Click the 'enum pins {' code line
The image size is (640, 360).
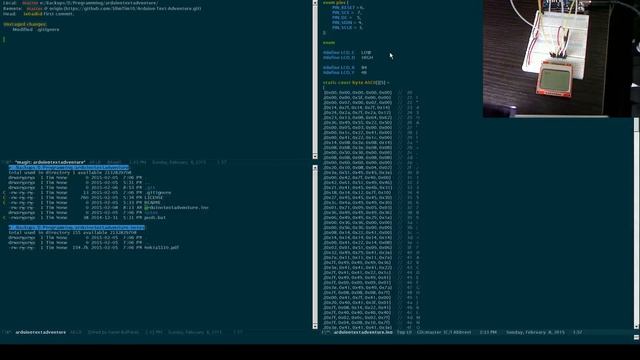[335, 2]
